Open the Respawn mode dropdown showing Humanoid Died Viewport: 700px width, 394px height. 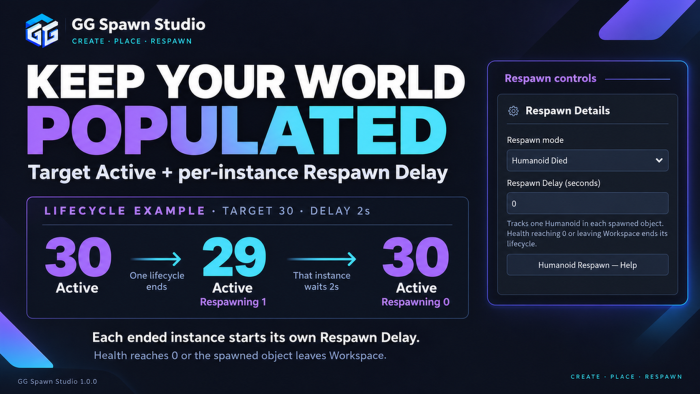[x=588, y=161]
